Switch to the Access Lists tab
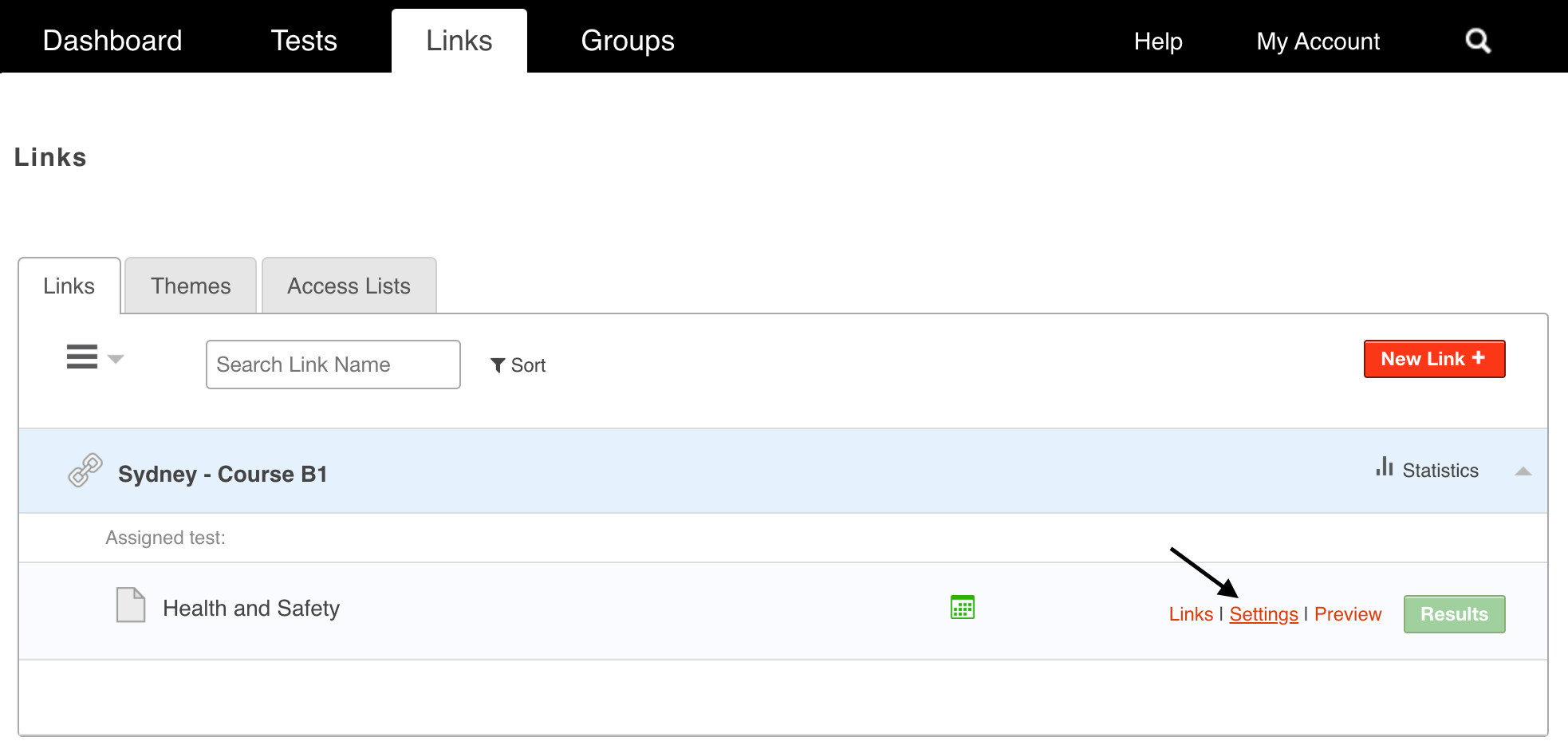This screenshot has width=1568, height=745. tap(349, 286)
